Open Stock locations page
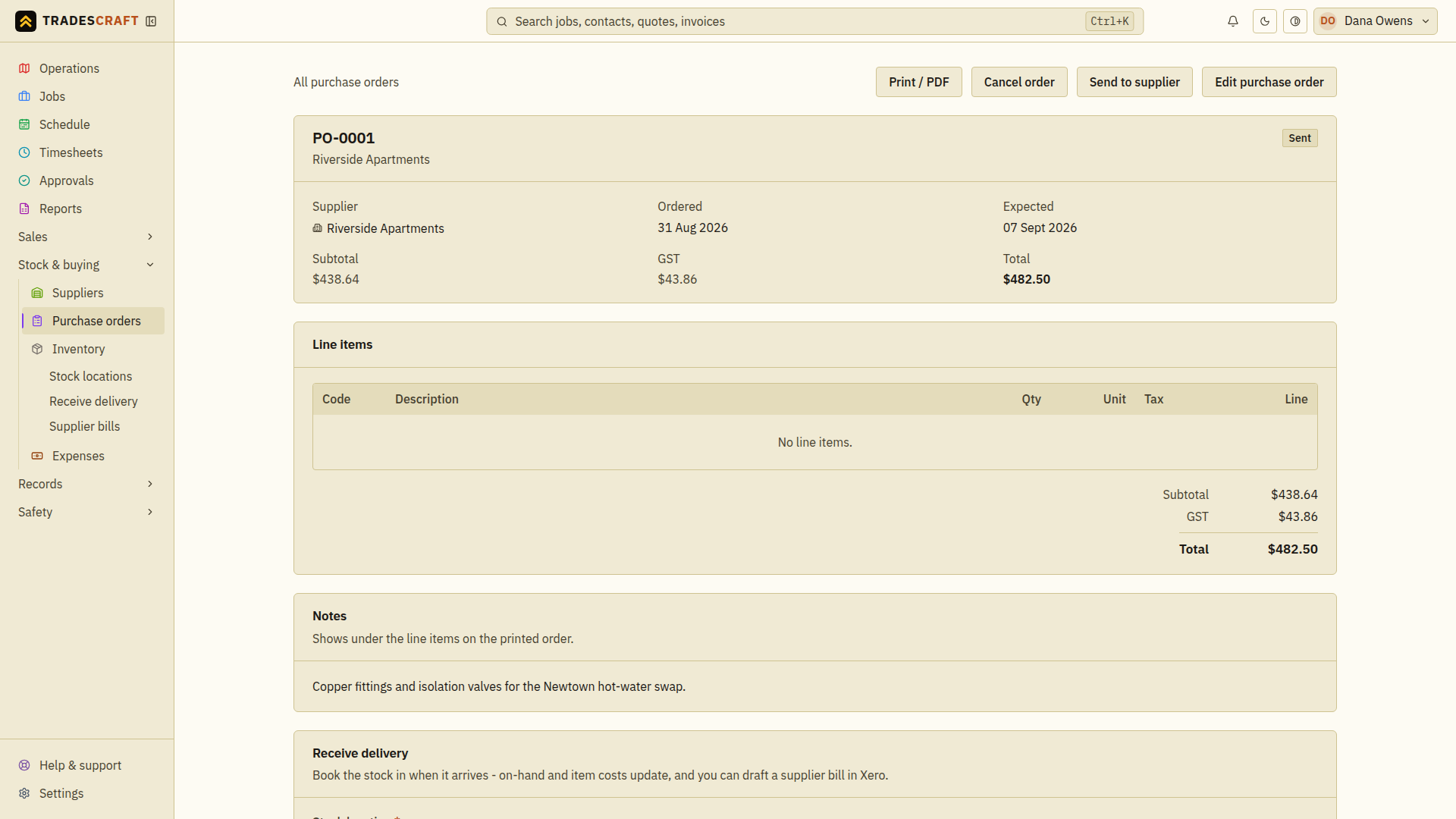The height and width of the screenshot is (819, 1456). [x=90, y=376]
